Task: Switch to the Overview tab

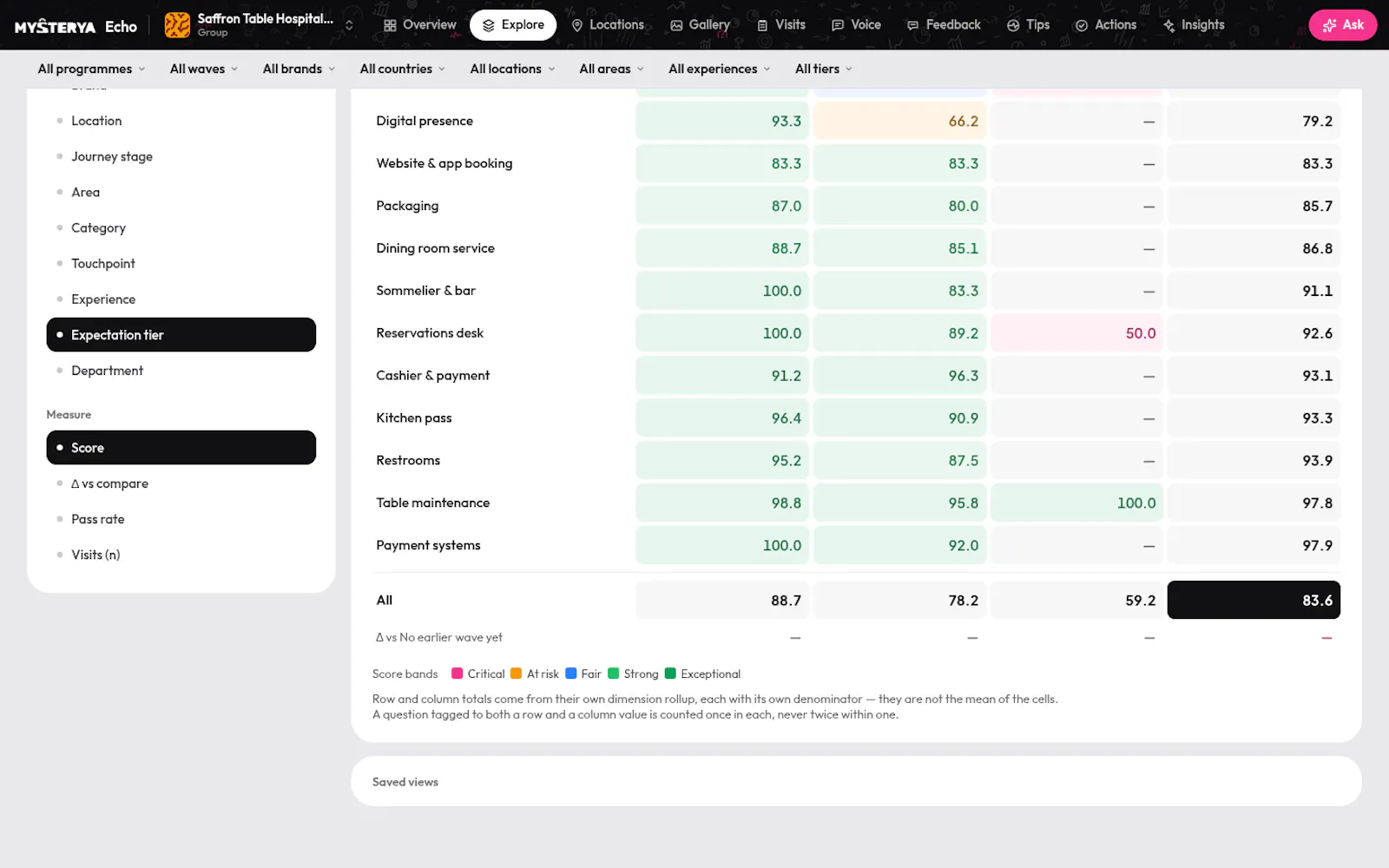Action: [x=420, y=25]
